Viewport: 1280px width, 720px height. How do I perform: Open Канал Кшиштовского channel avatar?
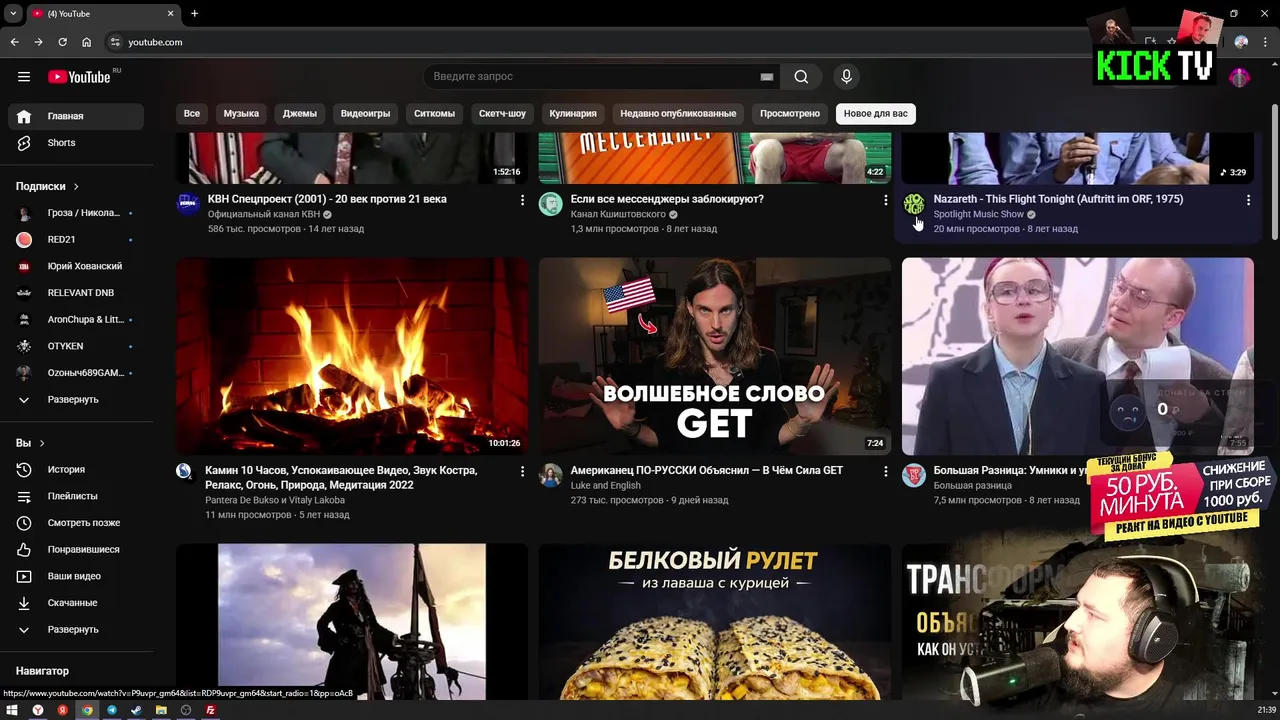pyautogui.click(x=551, y=204)
